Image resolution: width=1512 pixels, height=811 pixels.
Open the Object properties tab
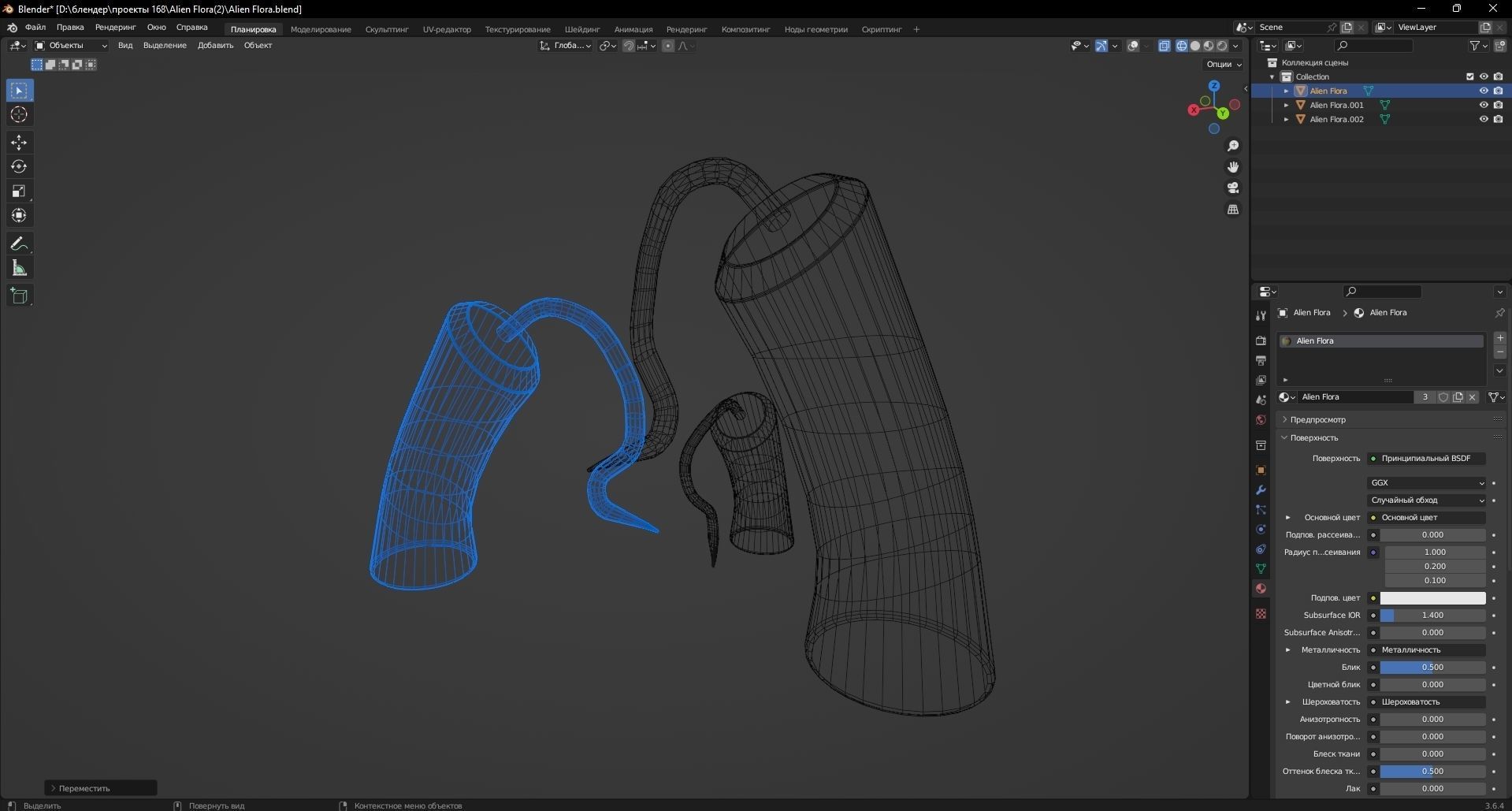[x=1261, y=471]
